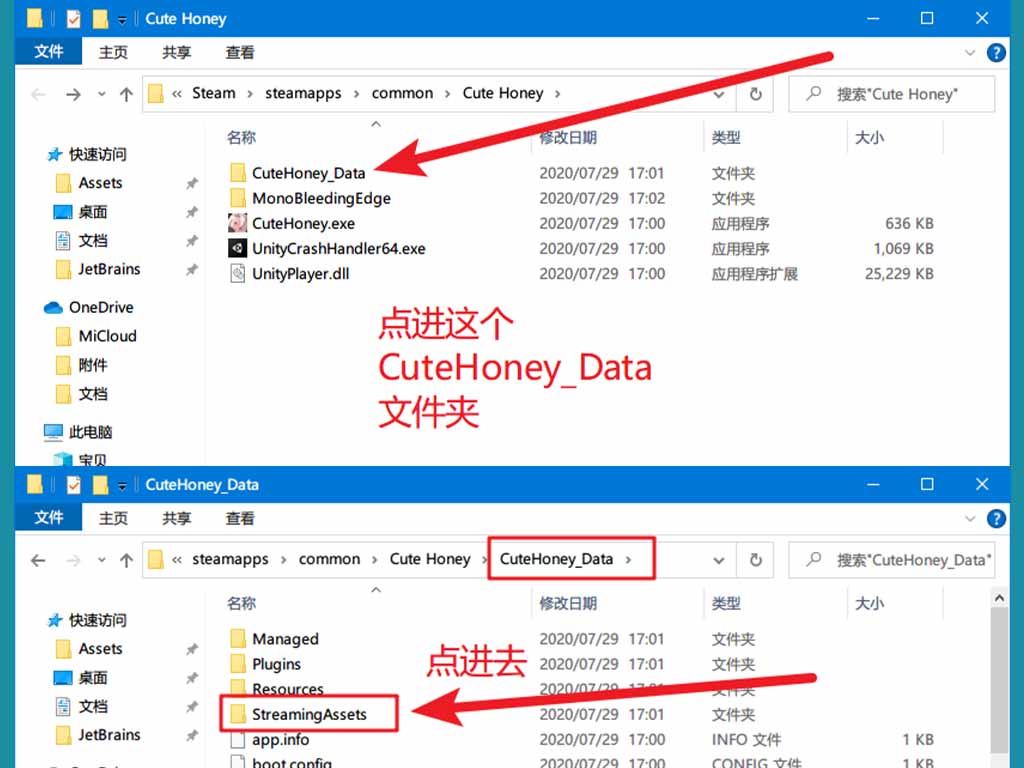Sort by 类型 column in CuteHoney_Data window
The image size is (1024, 768).
726,603
